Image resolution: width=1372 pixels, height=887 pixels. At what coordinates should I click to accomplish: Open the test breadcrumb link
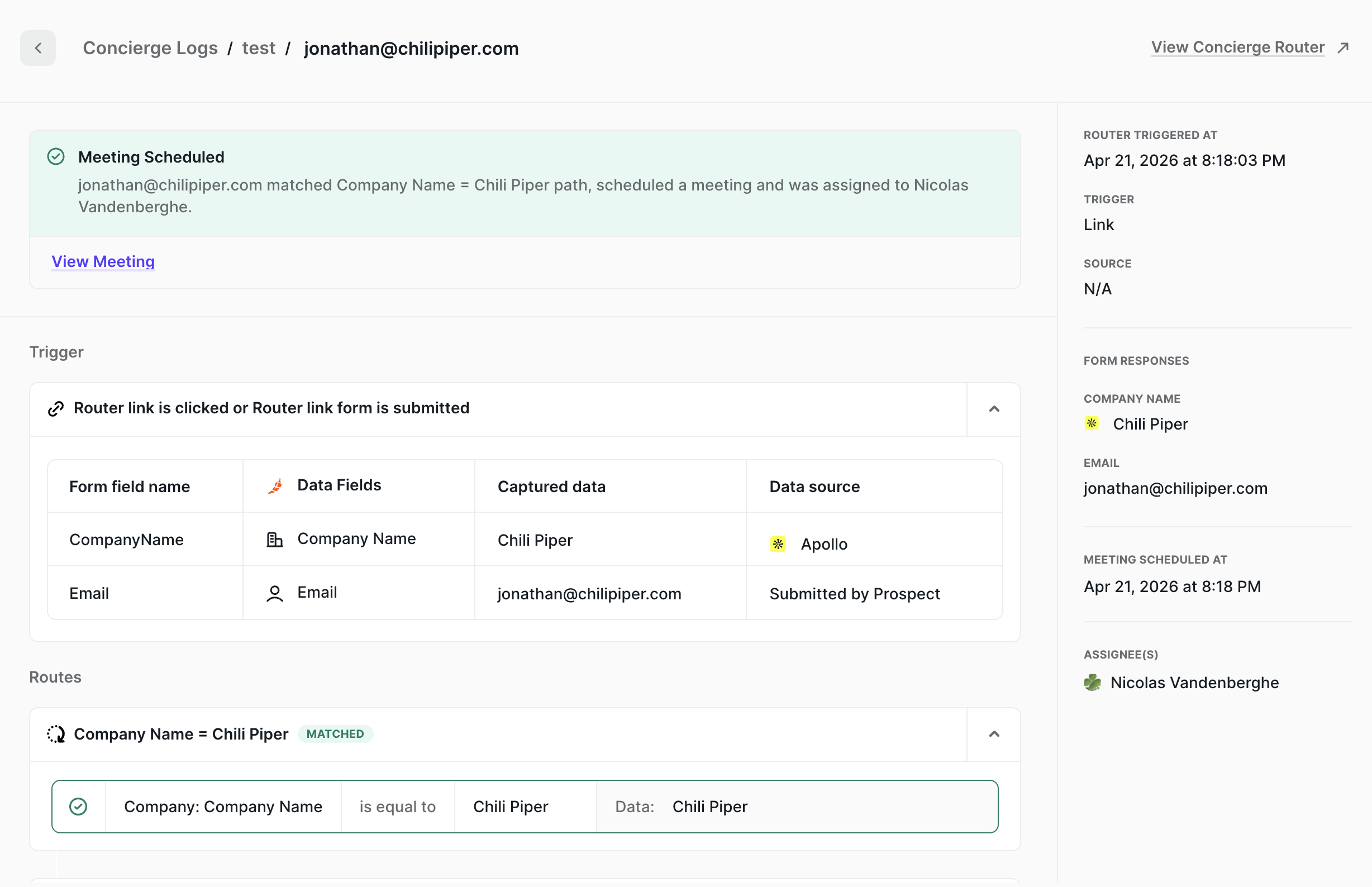258,48
